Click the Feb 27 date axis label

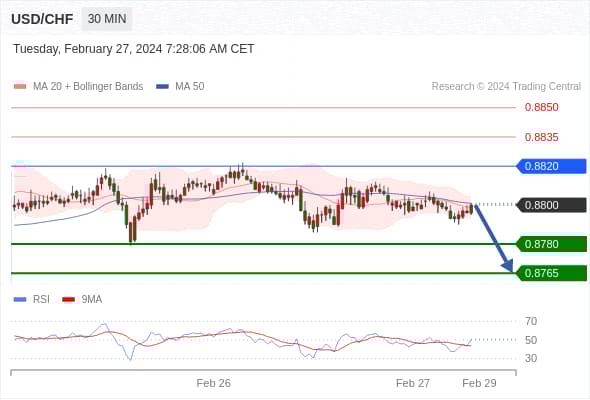point(413,383)
